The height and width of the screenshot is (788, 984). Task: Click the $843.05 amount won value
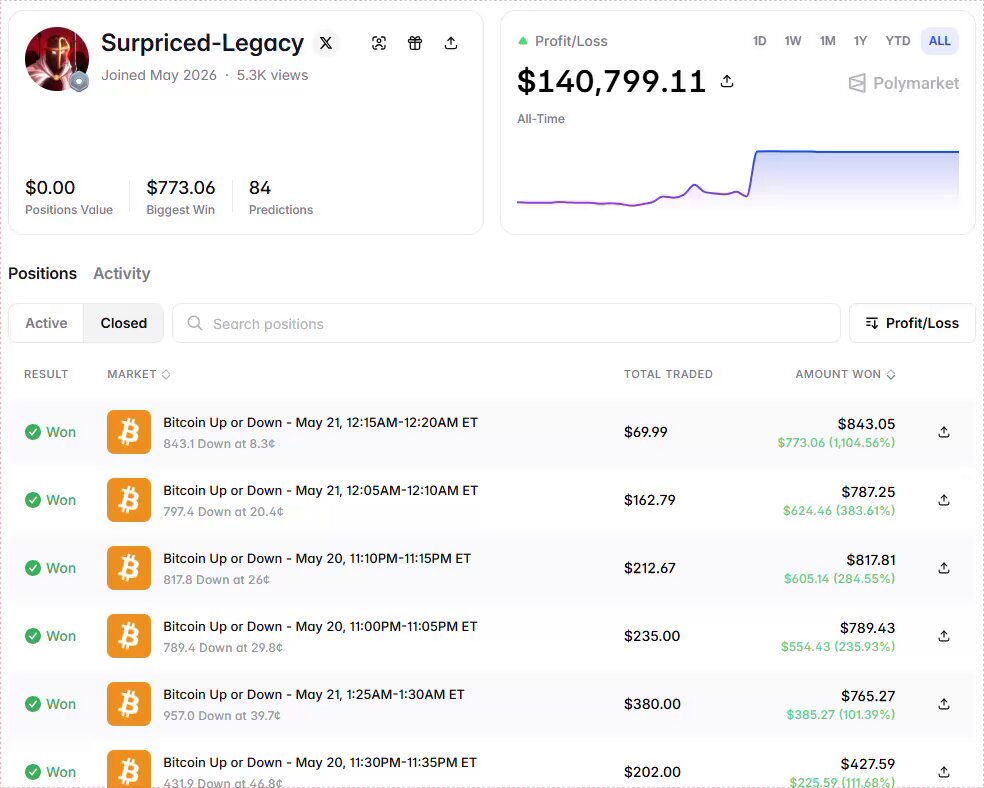866,424
